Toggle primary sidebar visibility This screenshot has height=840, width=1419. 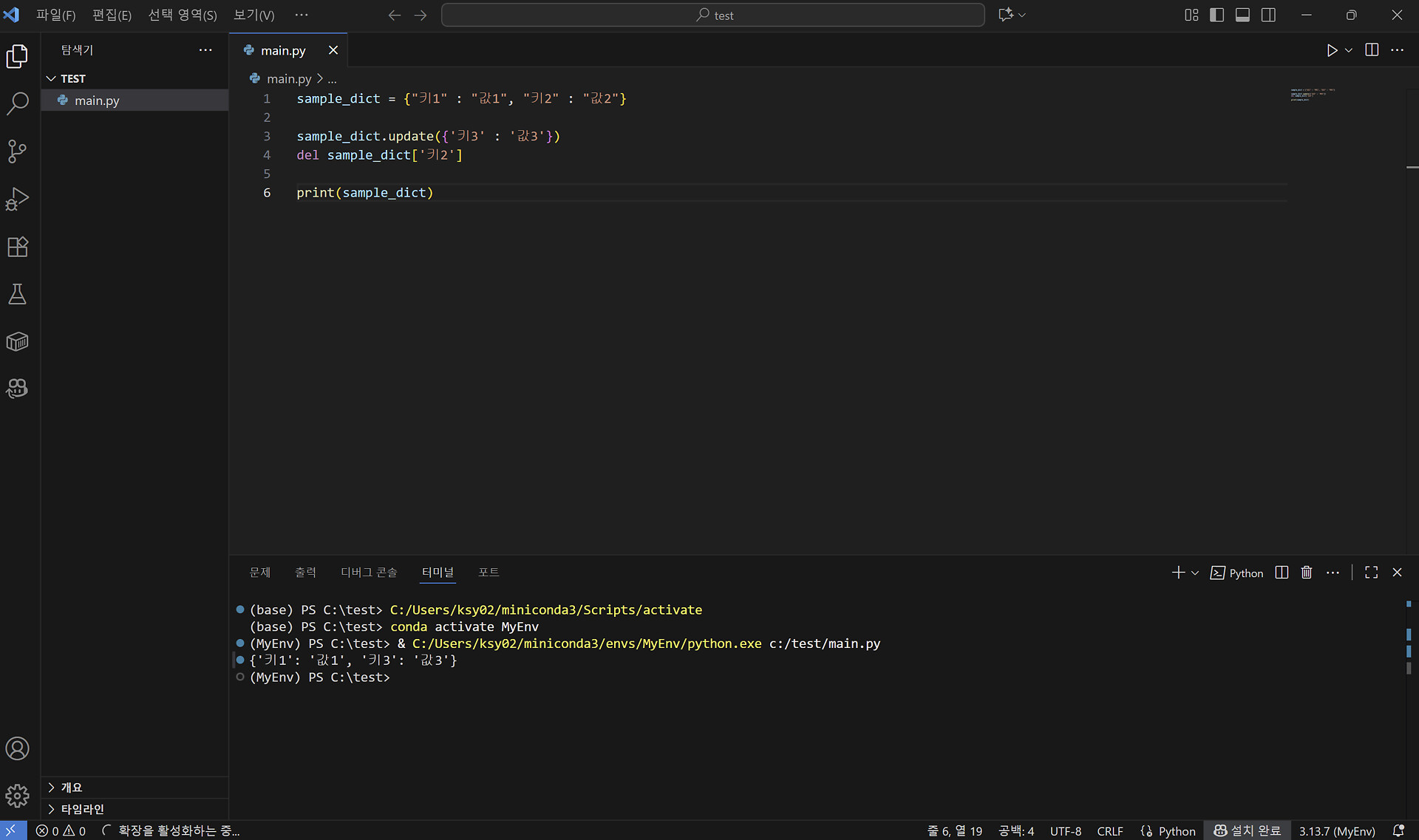[x=1216, y=15]
